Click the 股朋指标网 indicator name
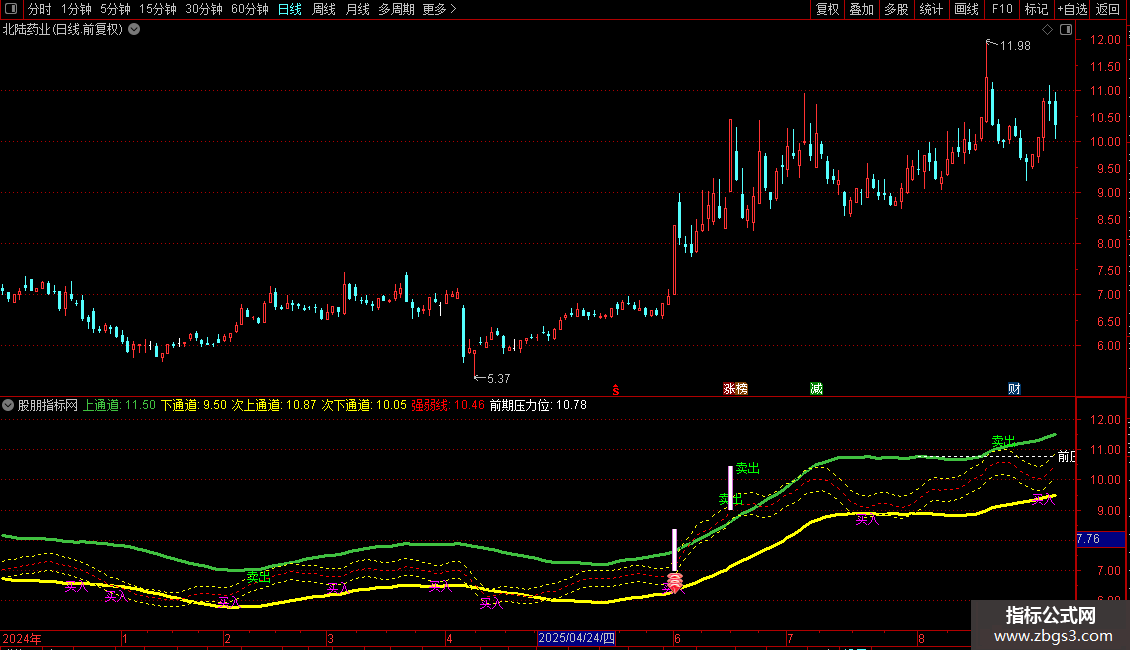1130x650 pixels. 48,405
